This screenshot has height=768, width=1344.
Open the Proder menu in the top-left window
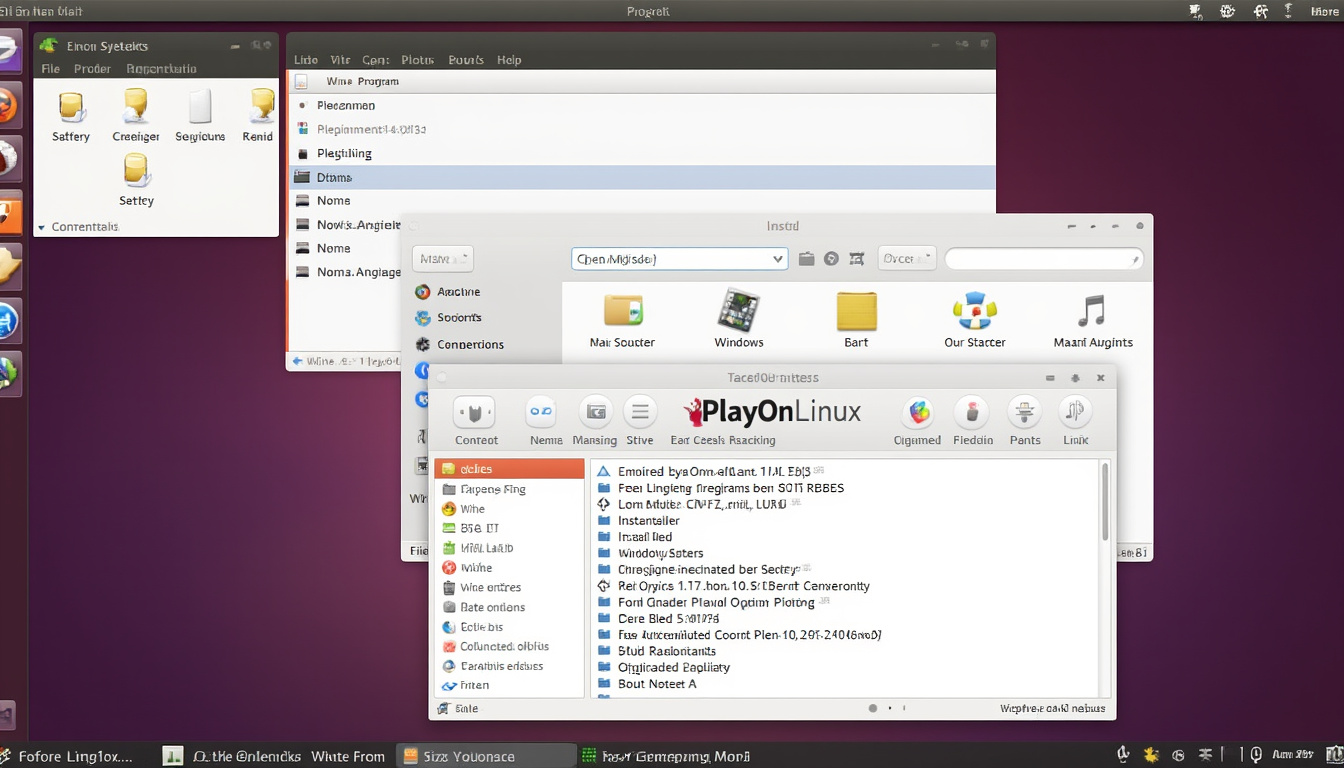(92, 69)
